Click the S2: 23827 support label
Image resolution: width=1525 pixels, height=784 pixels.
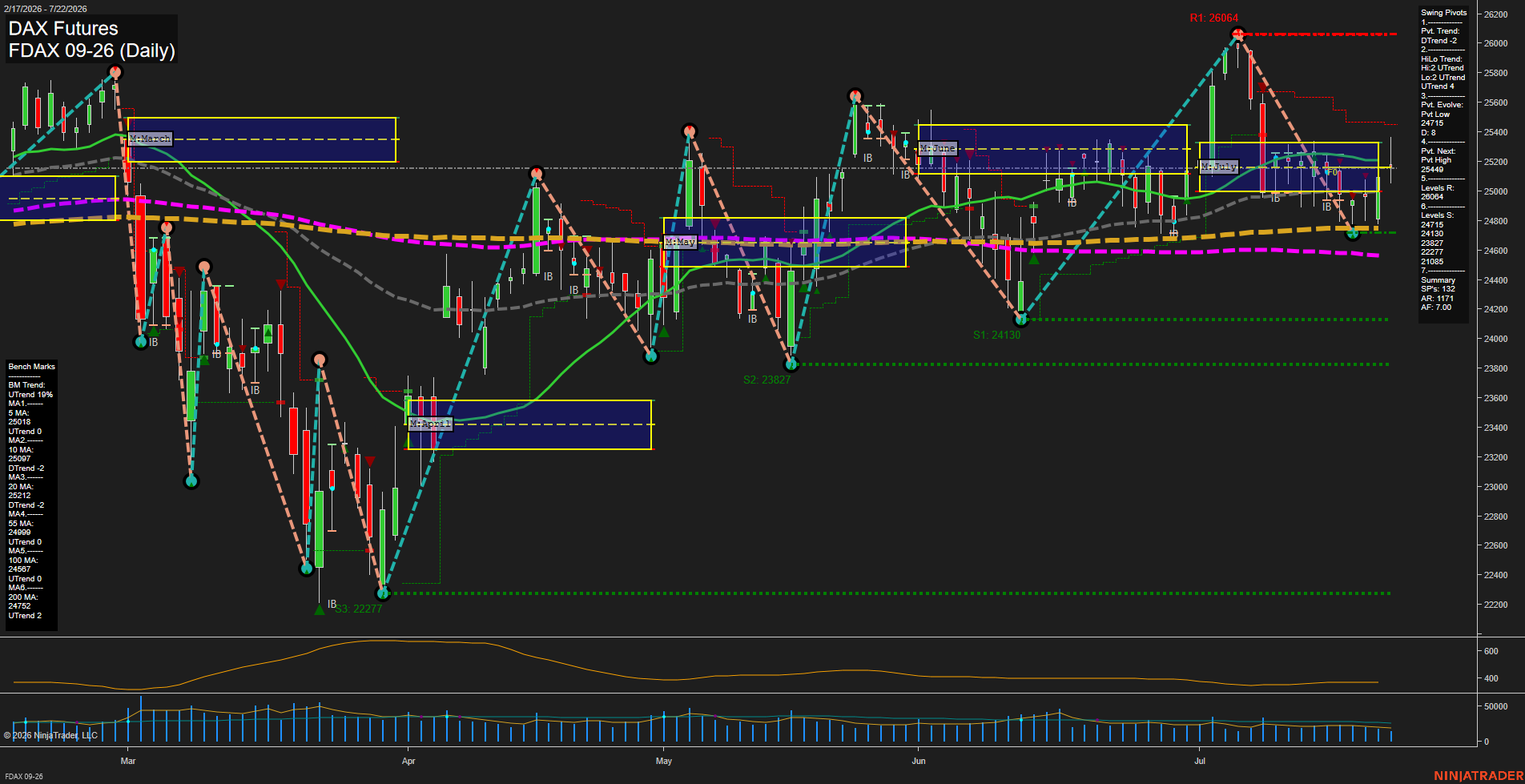pos(767,380)
